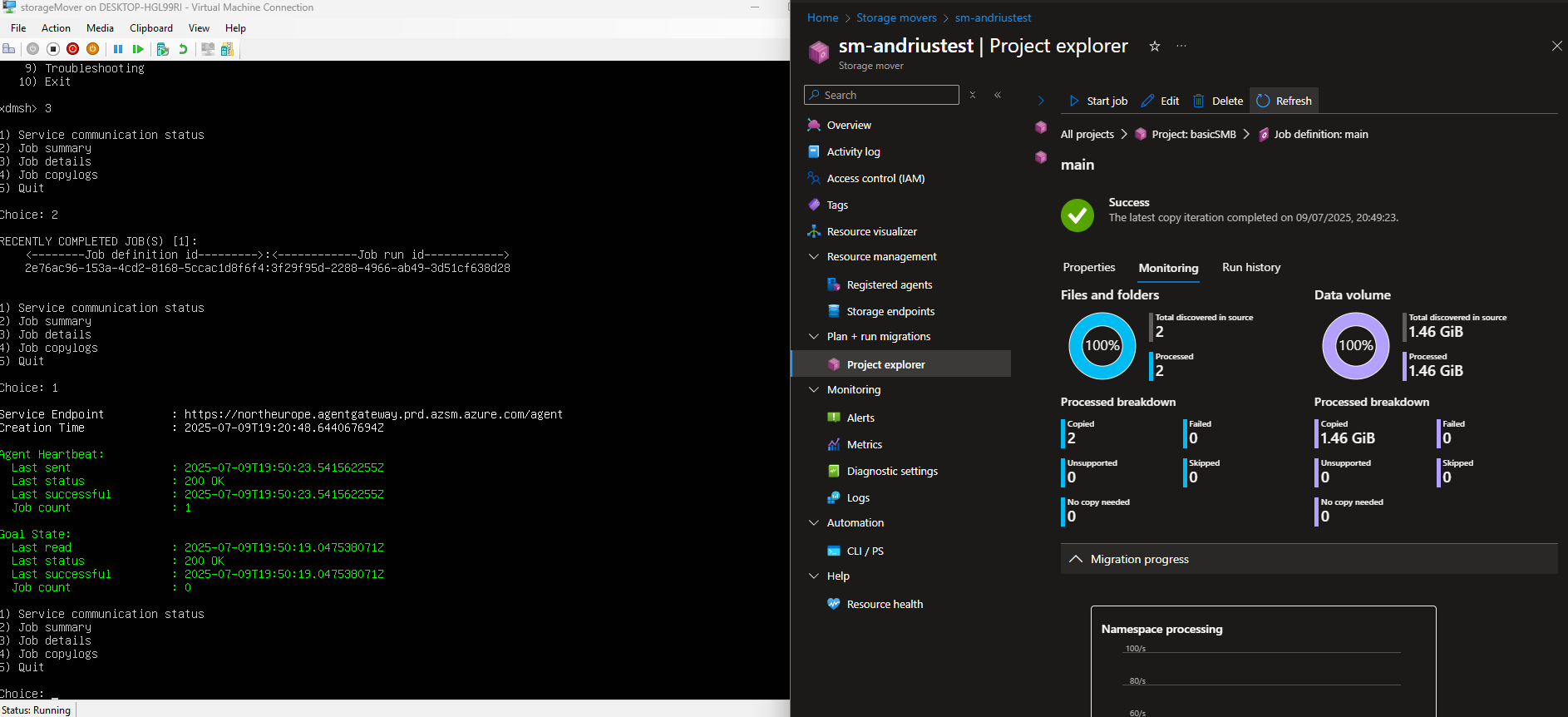
Task: Reset the VM with the green play-pause icon
Action: coord(138,49)
